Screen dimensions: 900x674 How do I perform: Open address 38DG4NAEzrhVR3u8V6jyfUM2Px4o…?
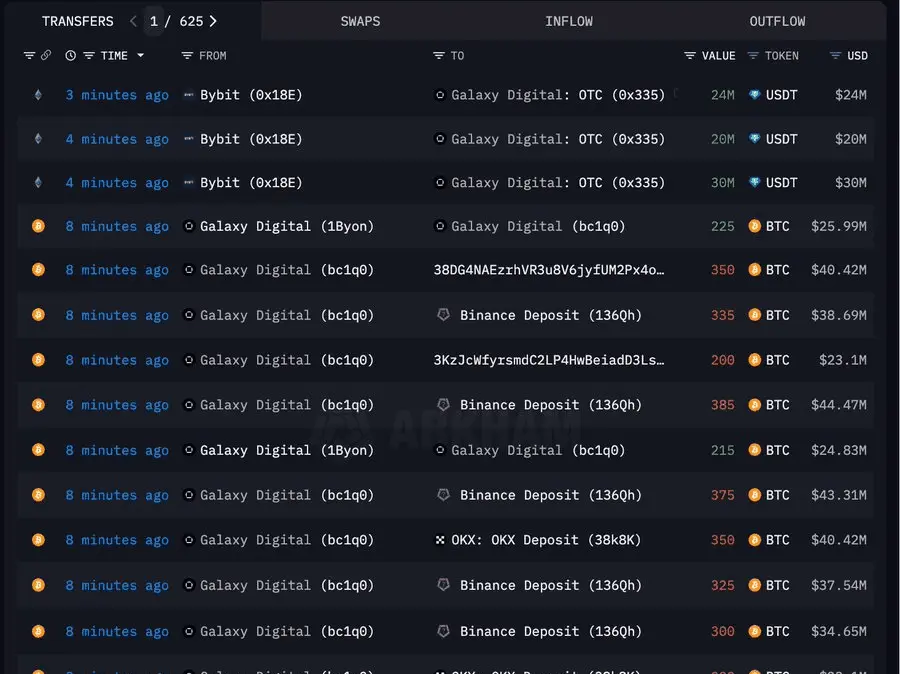[549, 270]
